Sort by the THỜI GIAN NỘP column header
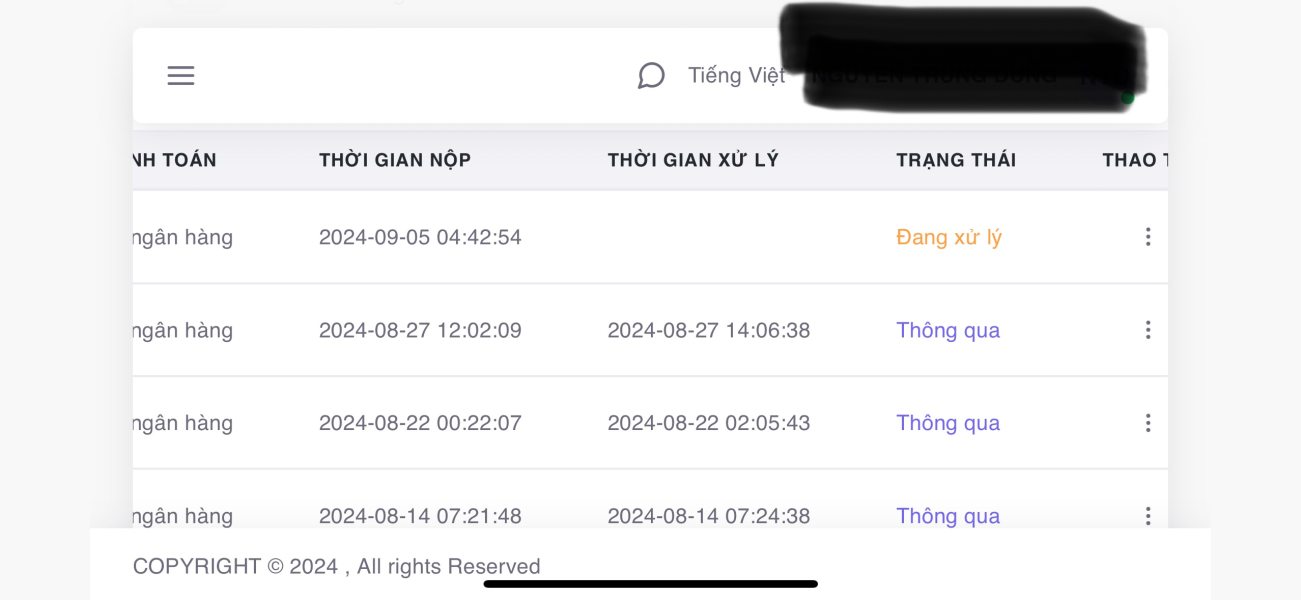The width and height of the screenshot is (1301, 600). (x=395, y=160)
